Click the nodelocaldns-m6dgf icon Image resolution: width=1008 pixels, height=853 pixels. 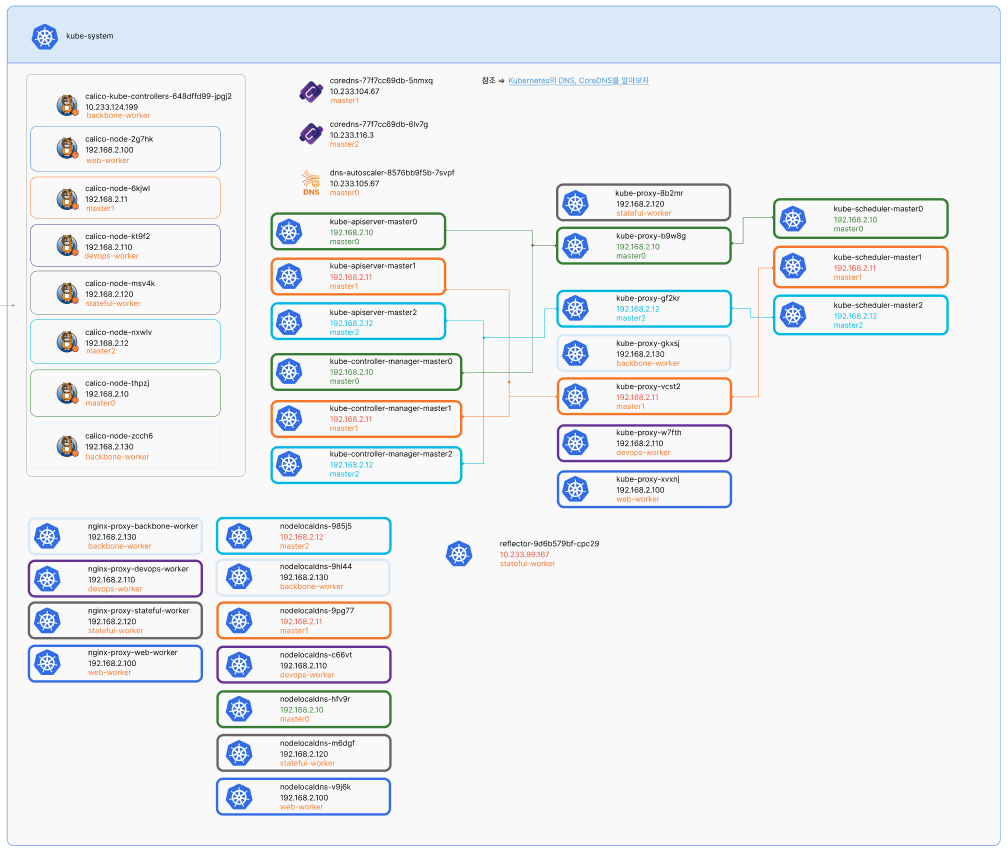239,753
